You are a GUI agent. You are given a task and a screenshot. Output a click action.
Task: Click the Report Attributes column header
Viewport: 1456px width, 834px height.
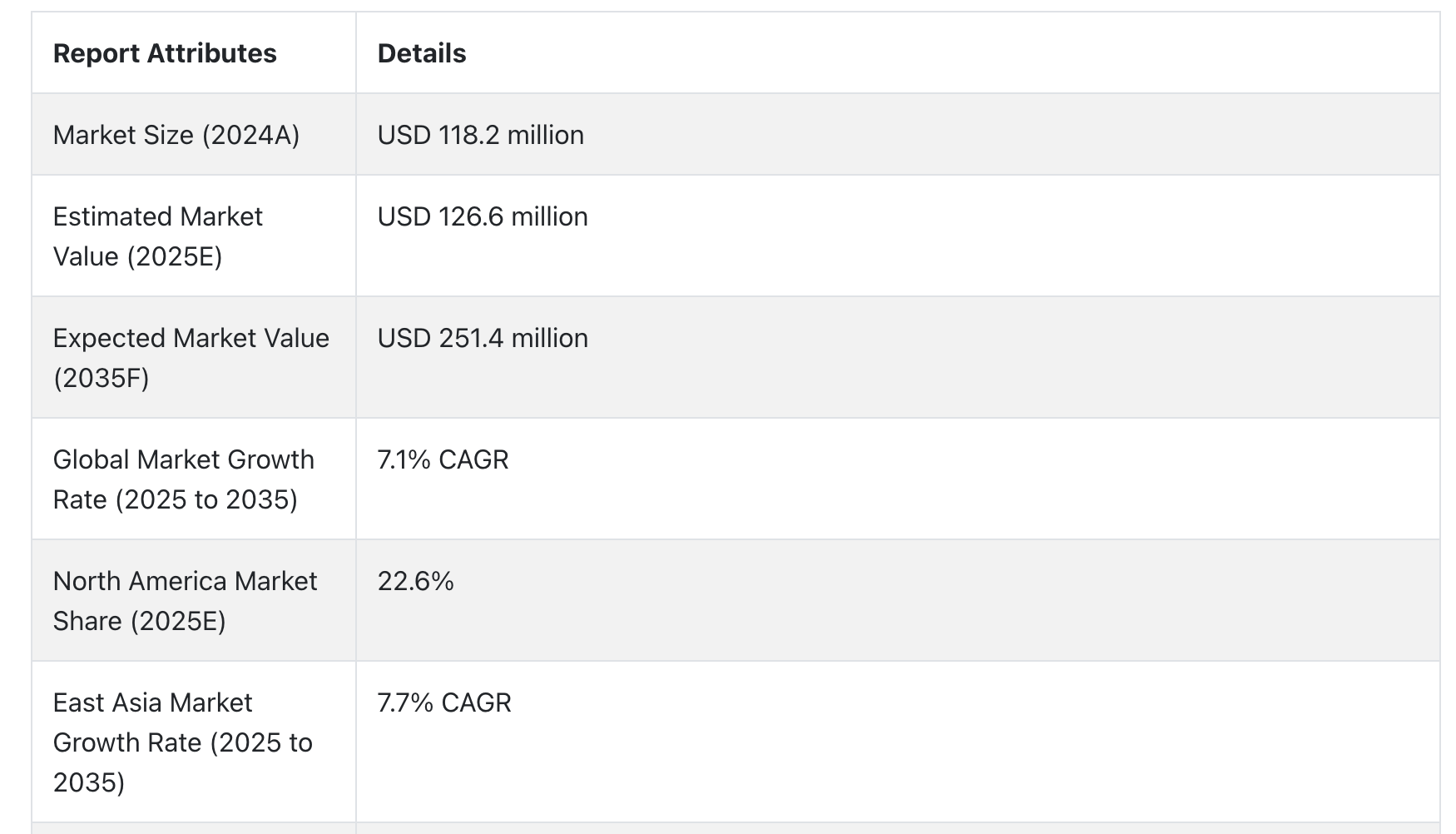coord(165,53)
